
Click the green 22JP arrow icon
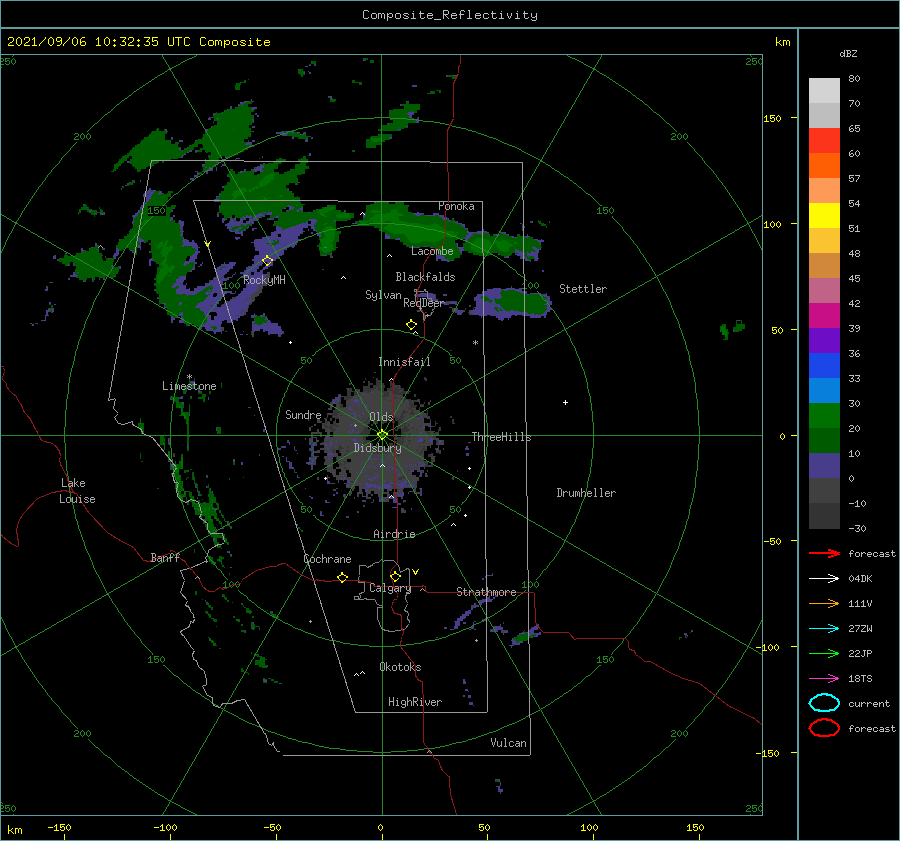point(824,653)
